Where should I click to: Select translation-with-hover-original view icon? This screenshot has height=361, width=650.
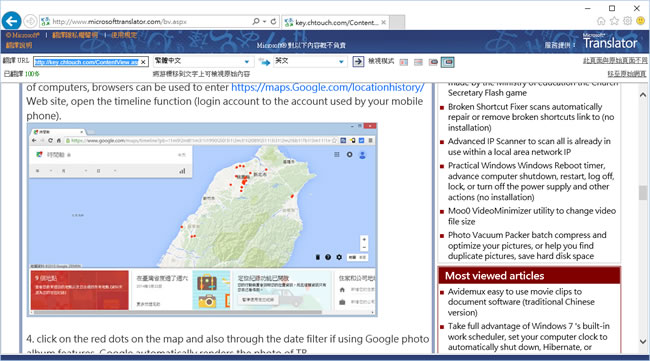pos(448,62)
